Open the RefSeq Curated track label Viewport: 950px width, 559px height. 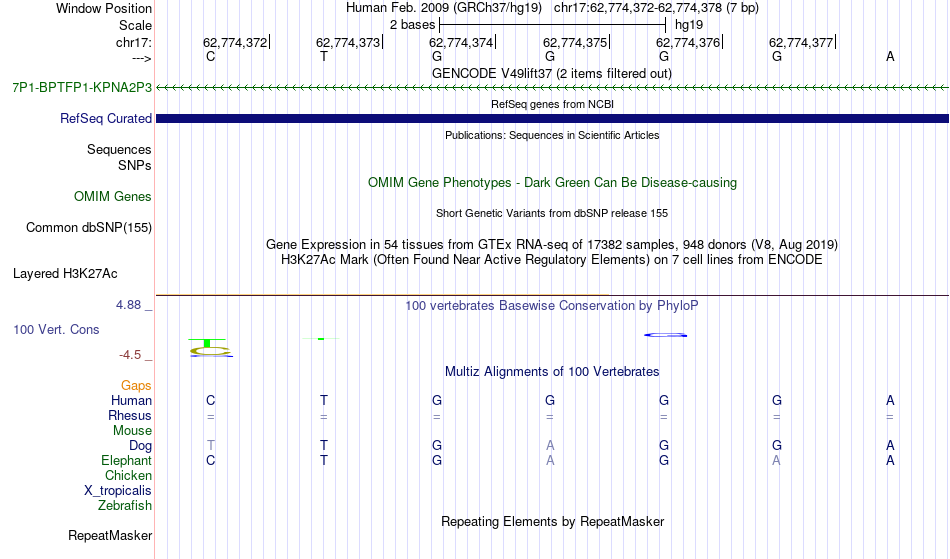click(105, 118)
